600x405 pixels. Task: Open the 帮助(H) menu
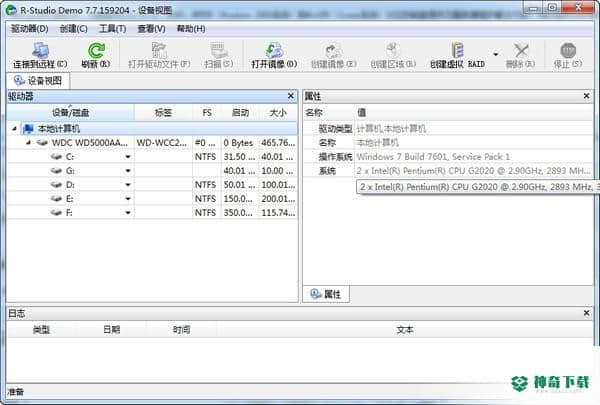pyautogui.click(x=191, y=29)
